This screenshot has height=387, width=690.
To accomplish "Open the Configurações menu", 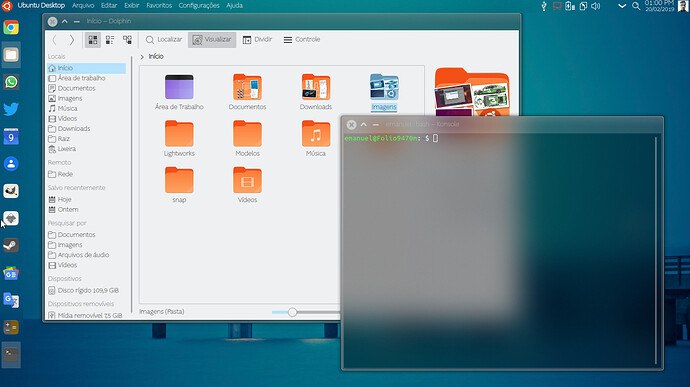I will pos(199,6).
